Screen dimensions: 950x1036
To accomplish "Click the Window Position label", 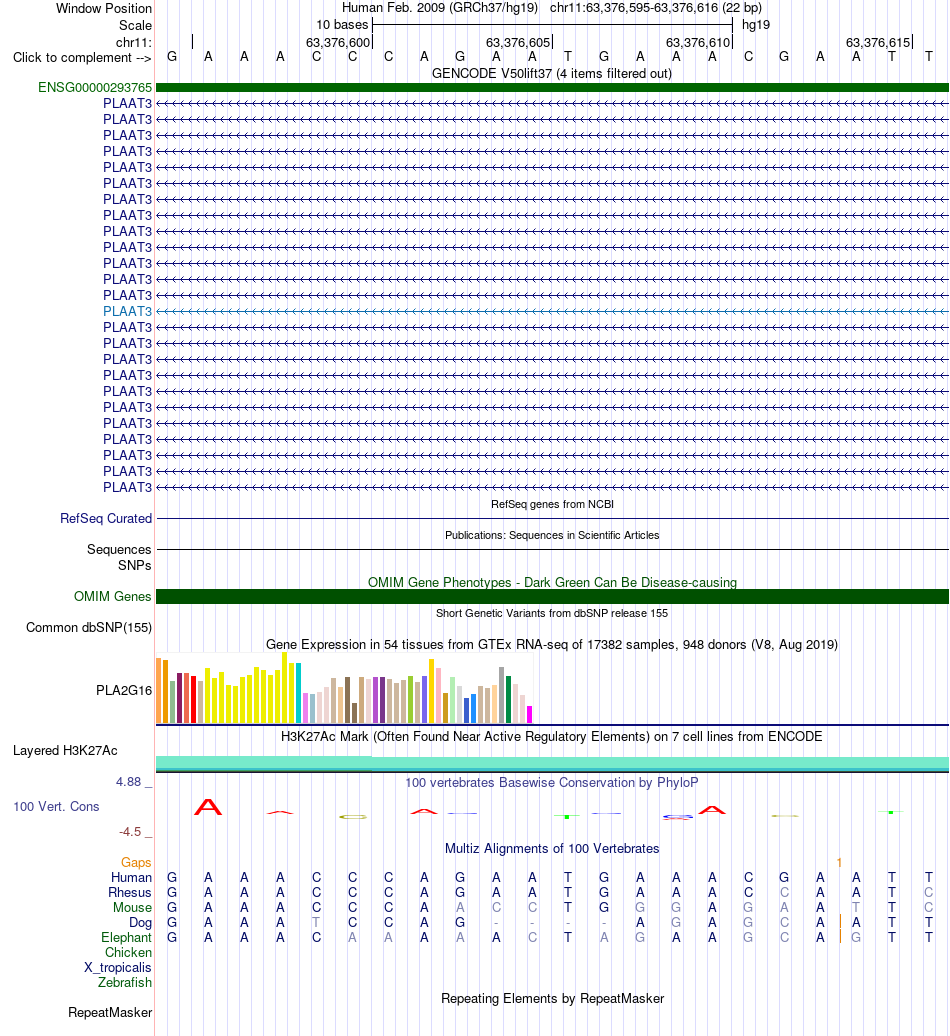I will pyautogui.click(x=104, y=9).
